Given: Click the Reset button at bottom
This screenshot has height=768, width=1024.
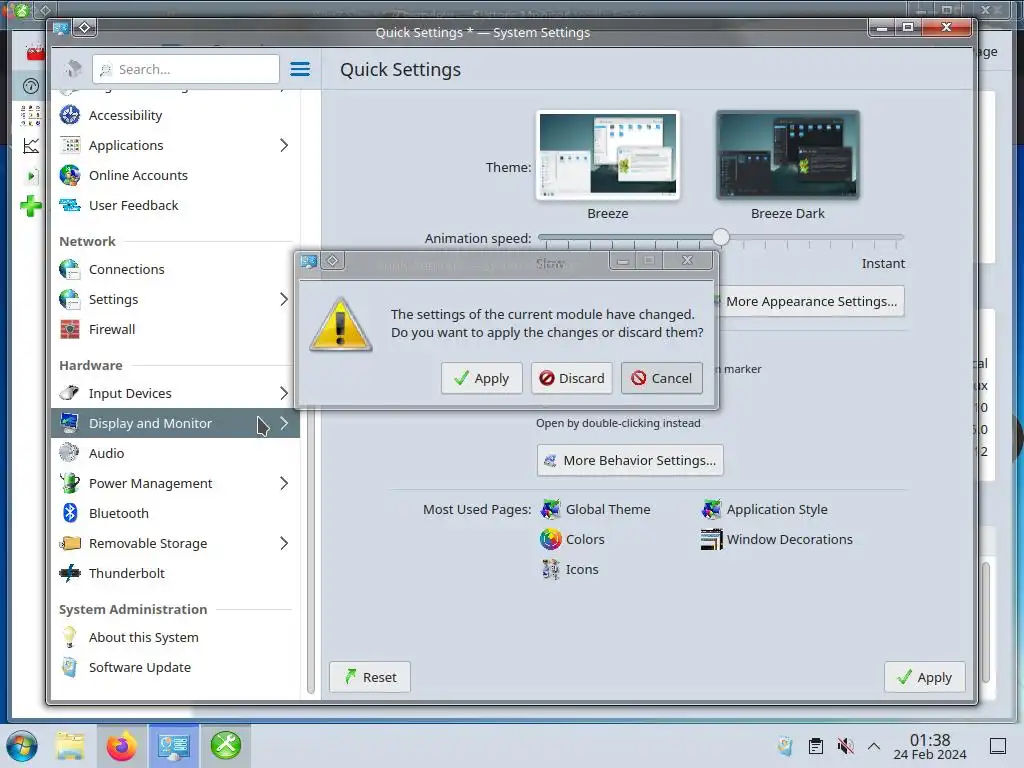Looking at the screenshot, I should (370, 677).
